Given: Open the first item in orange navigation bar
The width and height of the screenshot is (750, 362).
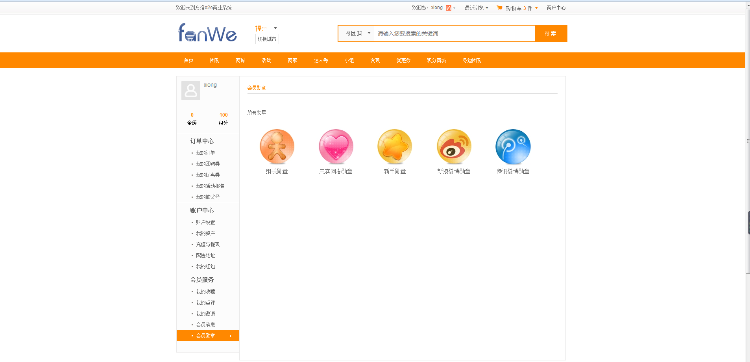Looking at the screenshot, I should click(x=188, y=61).
